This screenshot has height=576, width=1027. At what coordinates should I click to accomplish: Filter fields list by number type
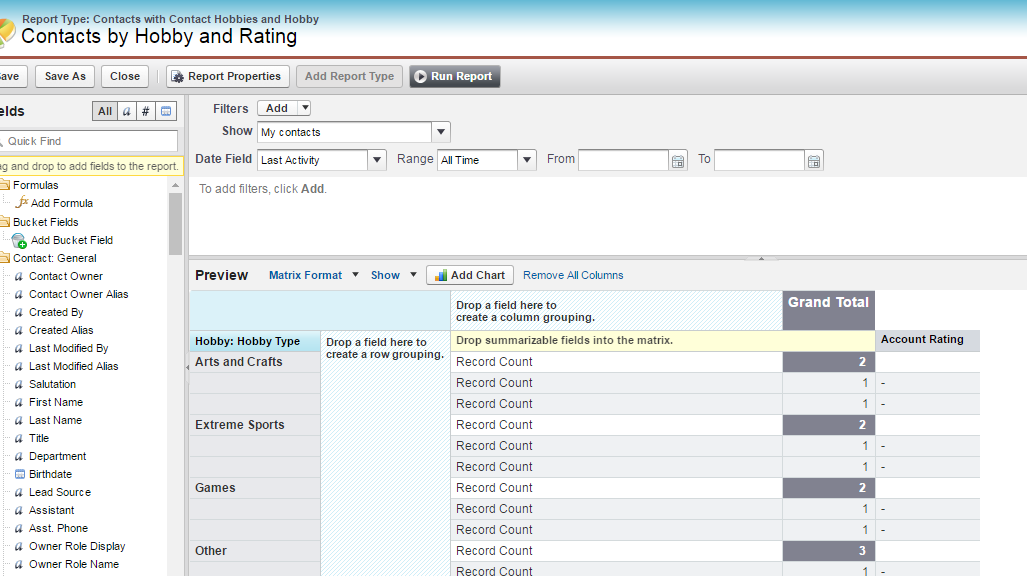[146, 111]
